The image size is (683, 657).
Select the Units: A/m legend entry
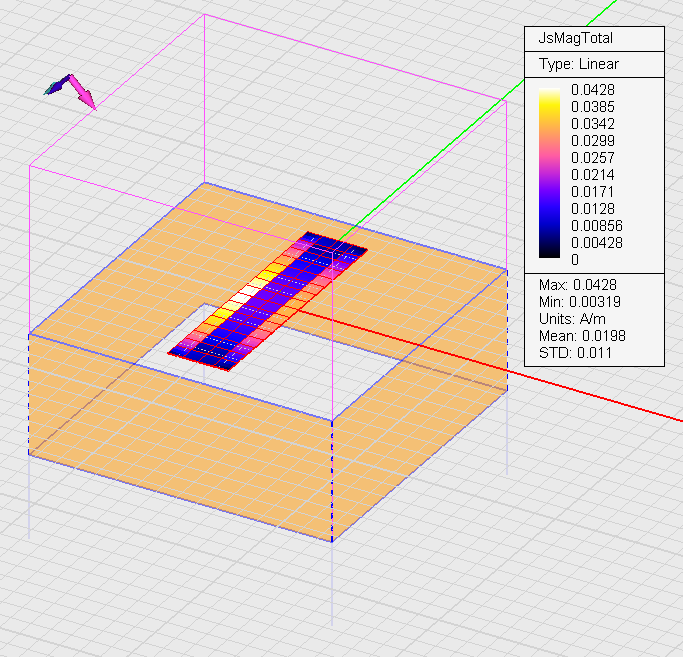(572, 319)
